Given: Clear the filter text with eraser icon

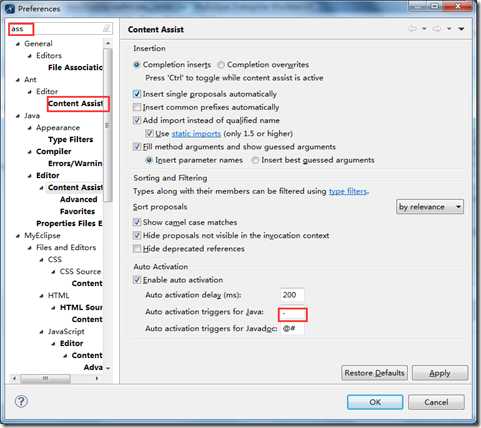Looking at the screenshot, I should pyautogui.click(x=106, y=29).
